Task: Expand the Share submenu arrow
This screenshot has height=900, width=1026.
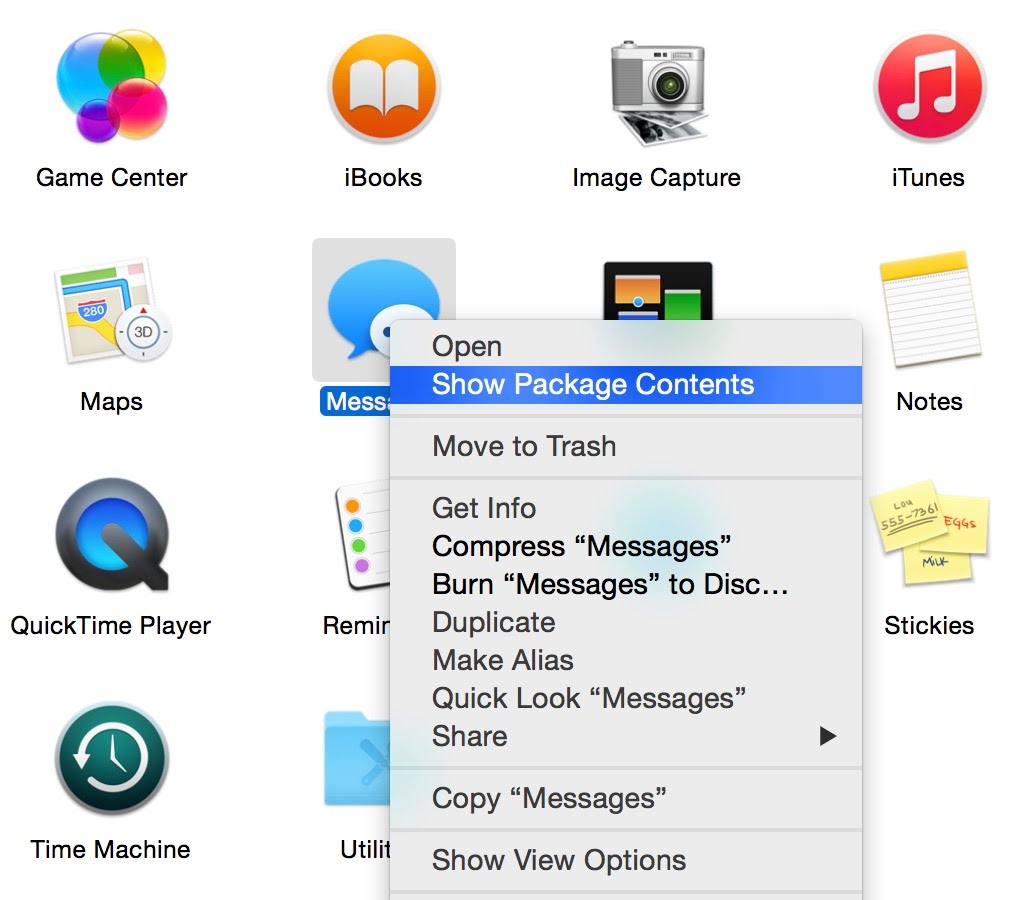Action: (x=827, y=737)
